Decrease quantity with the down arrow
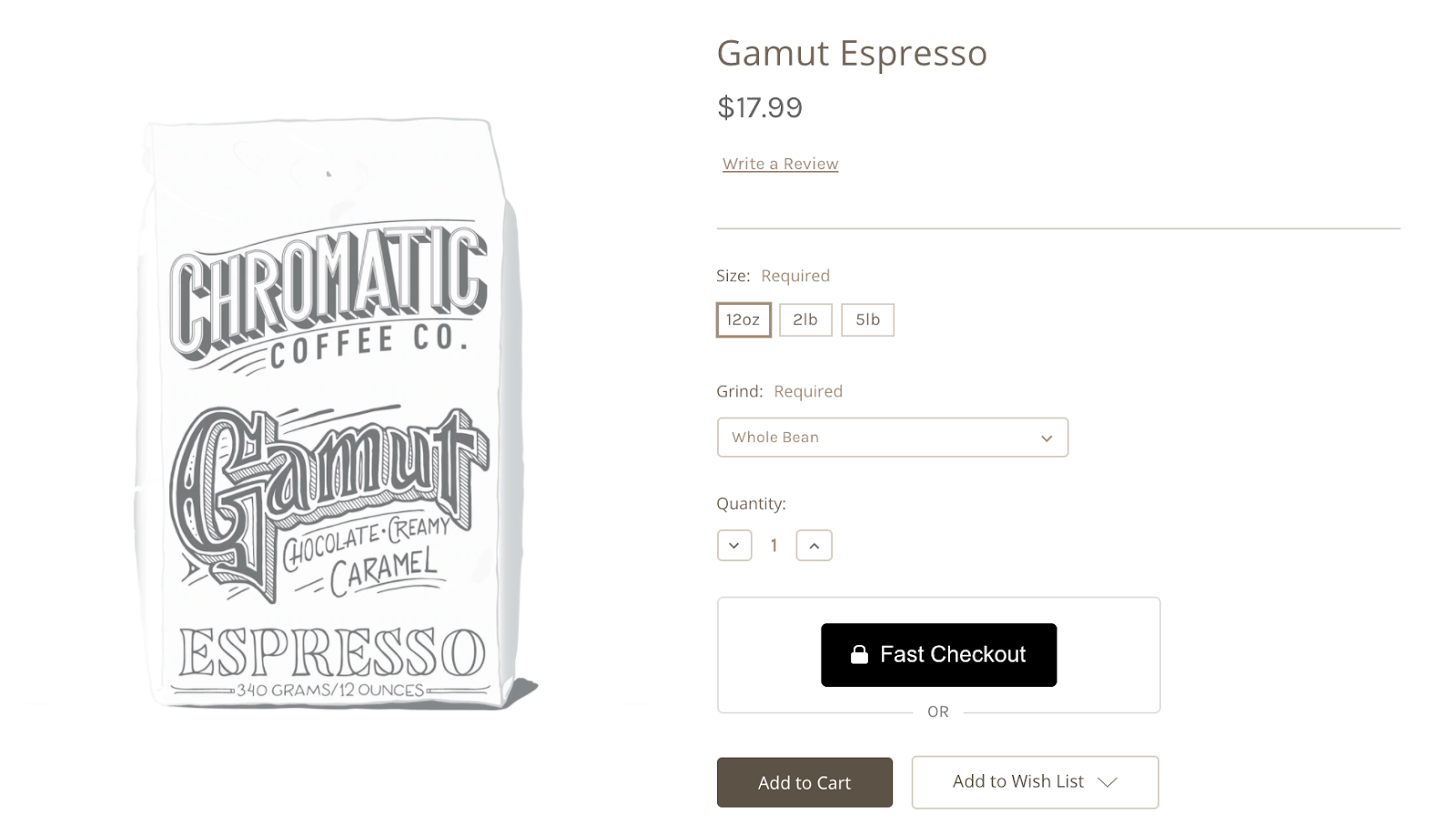The image size is (1456, 836). [x=734, y=546]
